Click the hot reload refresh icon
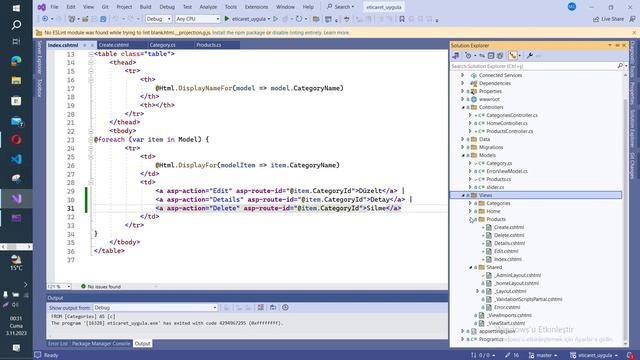The image size is (640, 360). pyautogui.click(x=299, y=19)
